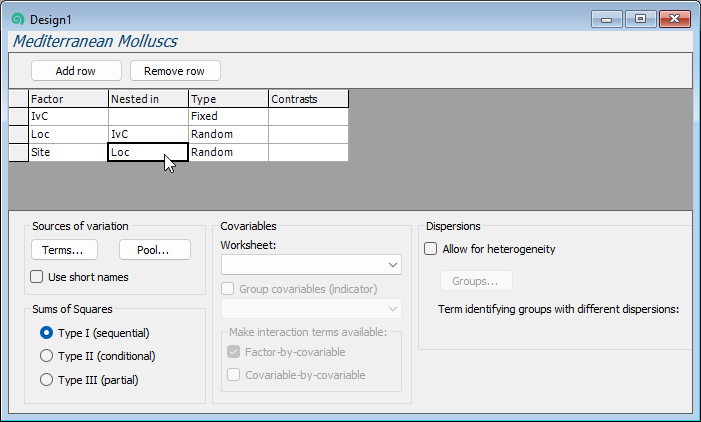Select Type I (sequential) sums of squares
The height and width of the screenshot is (422, 701).
(x=46, y=333)
